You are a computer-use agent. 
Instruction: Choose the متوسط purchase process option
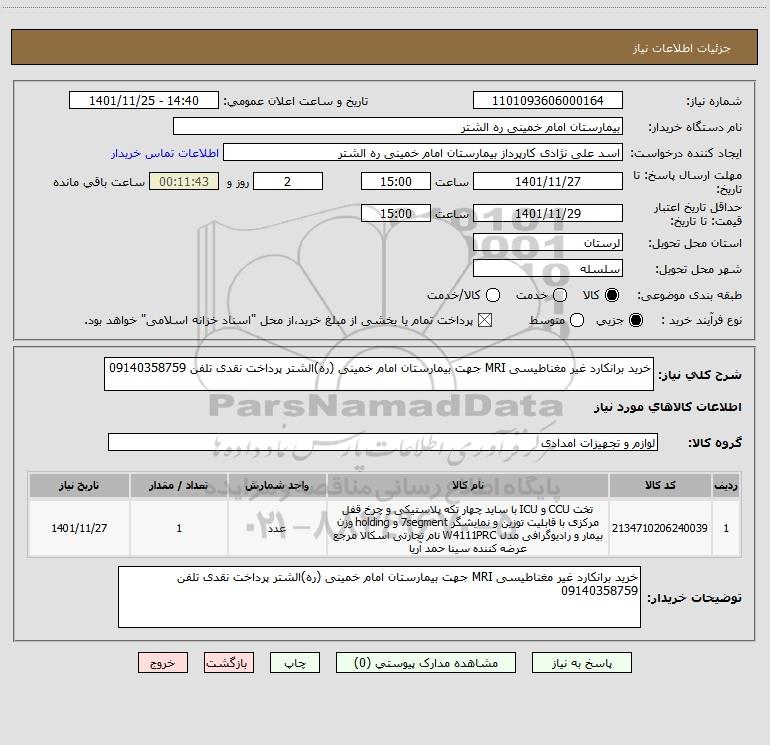[x=577, y=320]
